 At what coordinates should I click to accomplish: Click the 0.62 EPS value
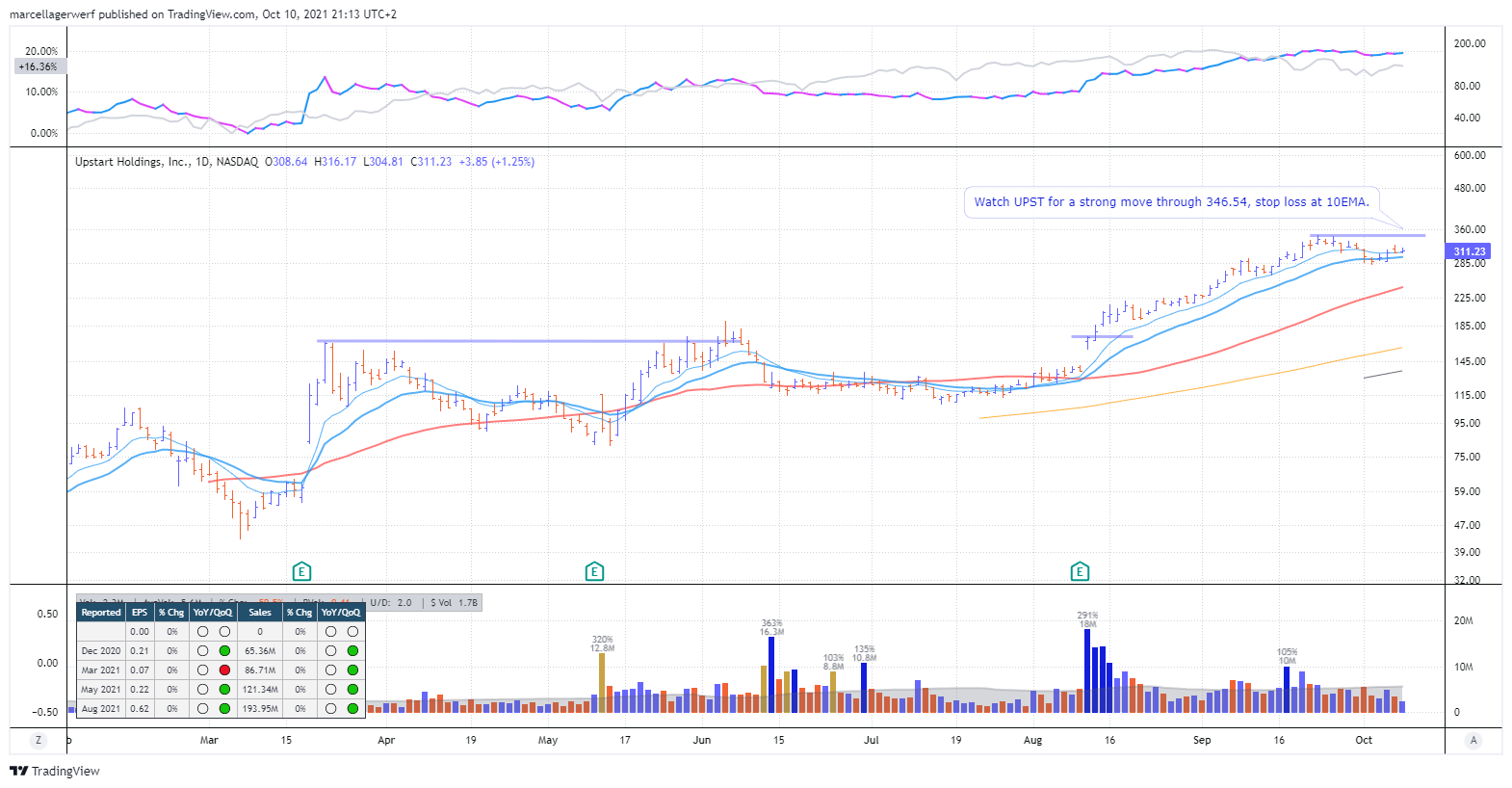click(x=140, y=708)
